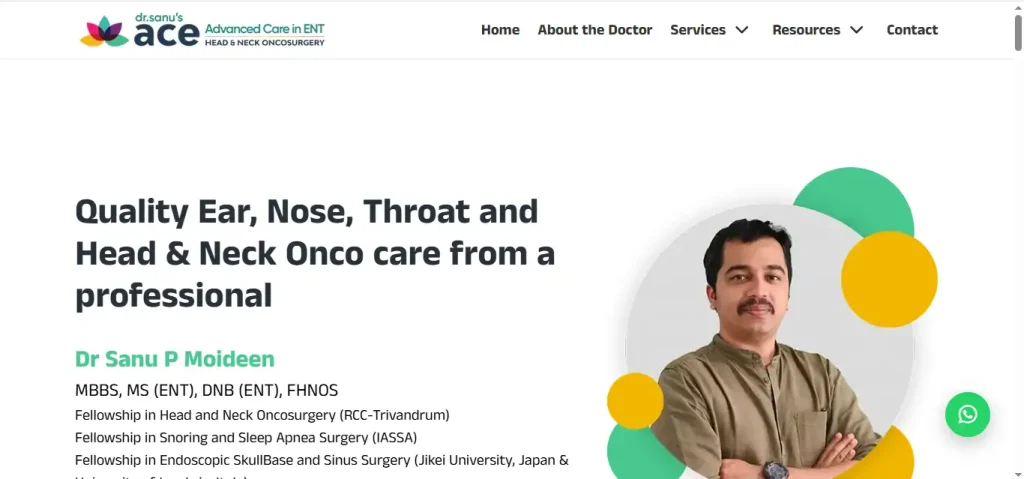This screenshot has height=479, width=1024.
Task: Click the "Advanced Care in ENT" tagline
Action: (x=264, y=29)
